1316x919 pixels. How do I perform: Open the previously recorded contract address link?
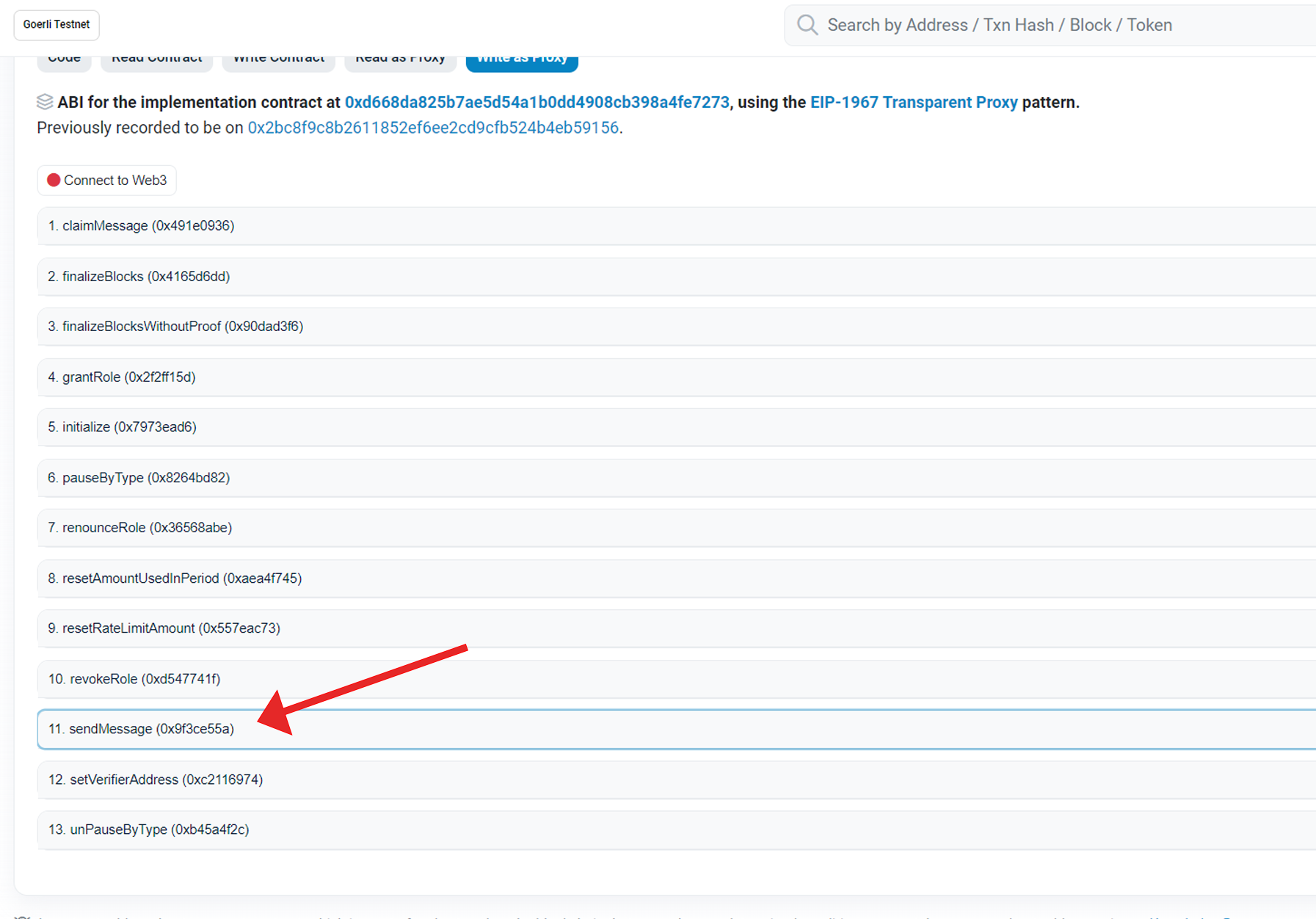(x=433, y=128)
